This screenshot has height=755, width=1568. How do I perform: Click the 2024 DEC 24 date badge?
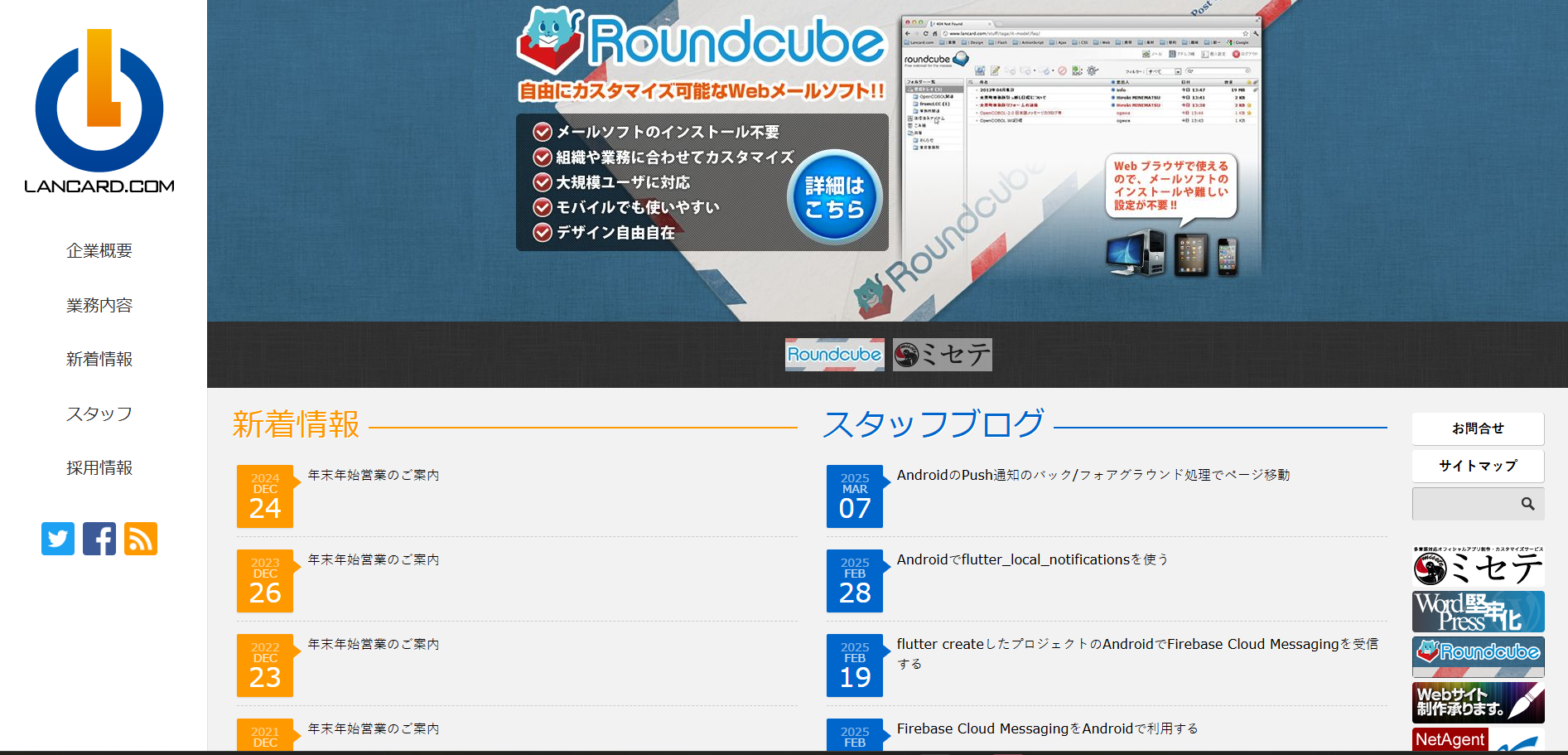(265, 496)
